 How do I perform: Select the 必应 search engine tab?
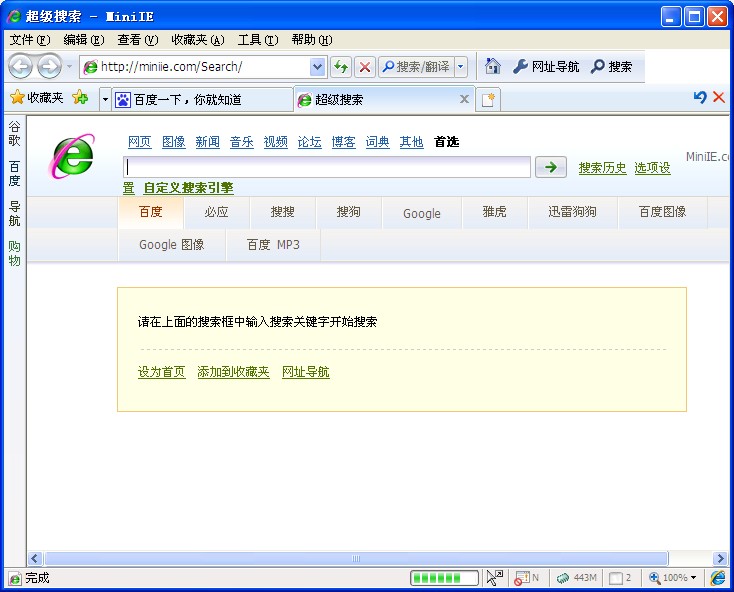(x=216, y=212)
